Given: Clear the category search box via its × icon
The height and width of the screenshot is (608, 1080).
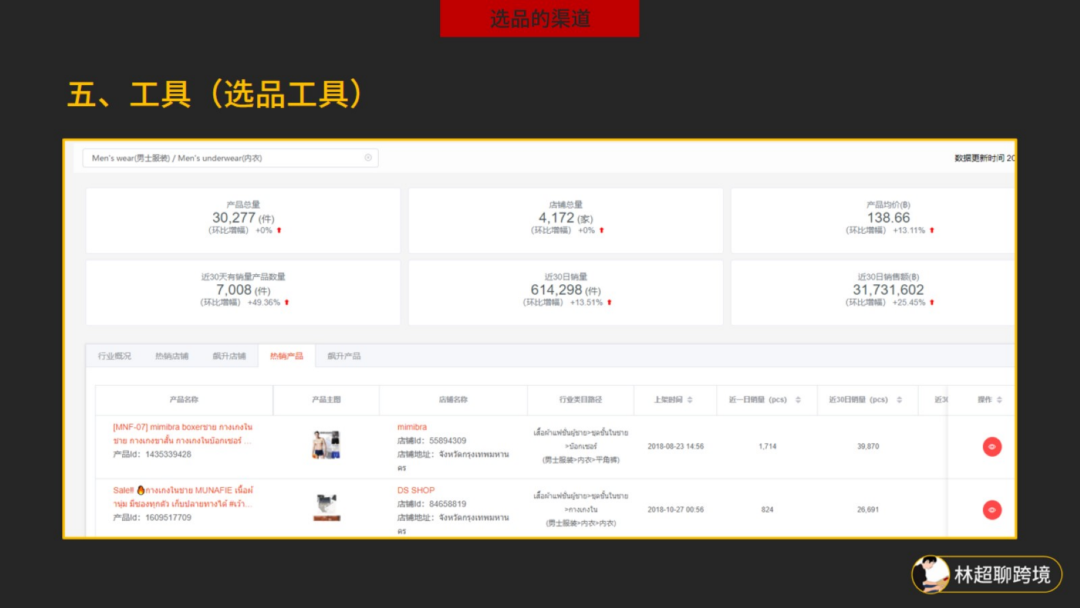Looking at the screenshot, I should tap(370, 157).
